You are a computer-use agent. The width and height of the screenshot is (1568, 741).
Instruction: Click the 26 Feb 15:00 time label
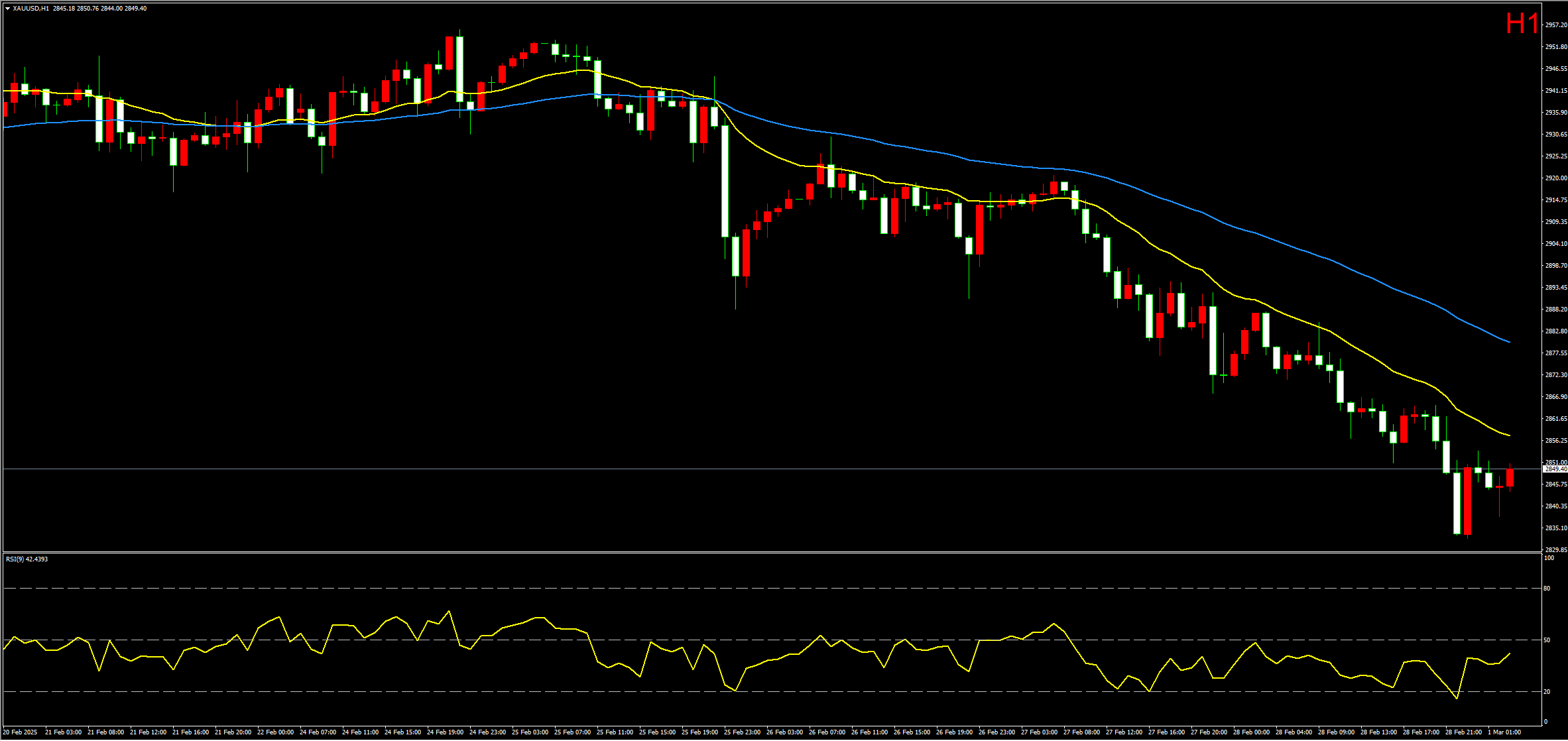click(912, 732)
